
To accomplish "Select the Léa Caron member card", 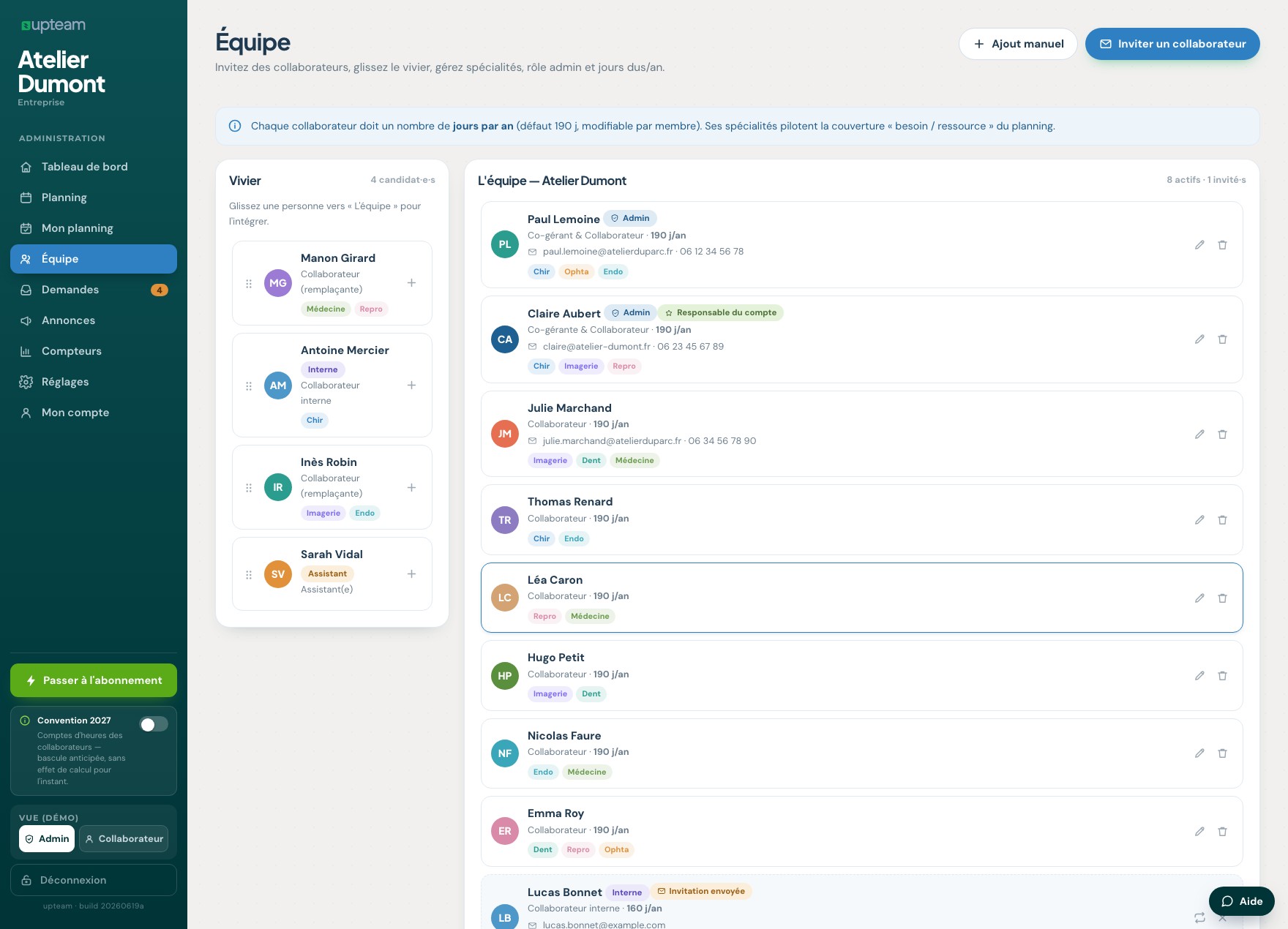I will click(x=862, y=598).
